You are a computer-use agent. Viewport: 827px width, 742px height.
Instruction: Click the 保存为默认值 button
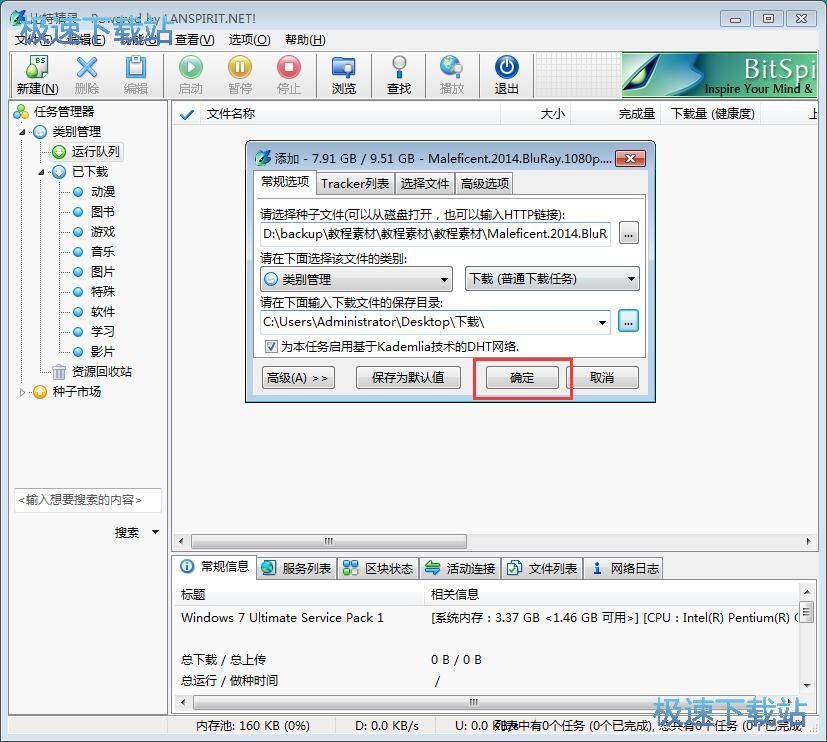pos(408,378)
